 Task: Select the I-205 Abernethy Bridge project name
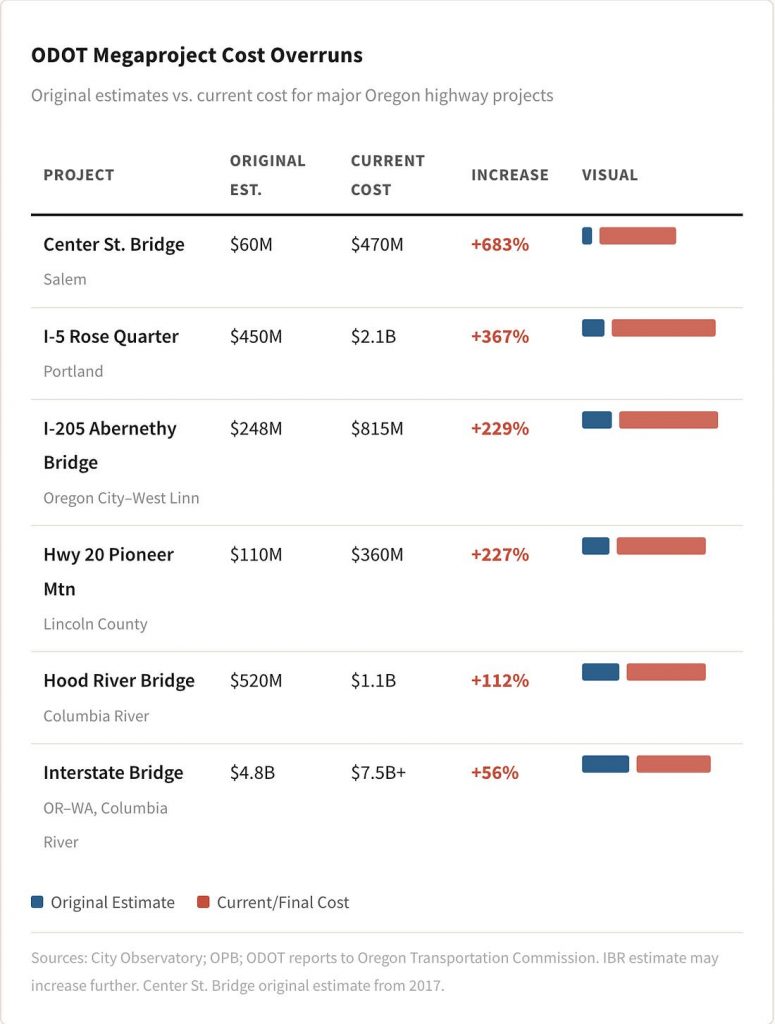pyautogui.click(x=110, y=445)
